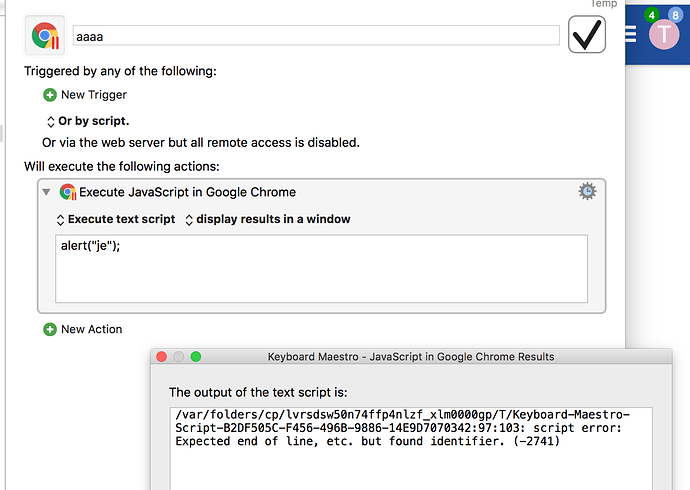Open the "Or by script." popup
This screenshot has height=490, width=690.
[x=88, y=121]
